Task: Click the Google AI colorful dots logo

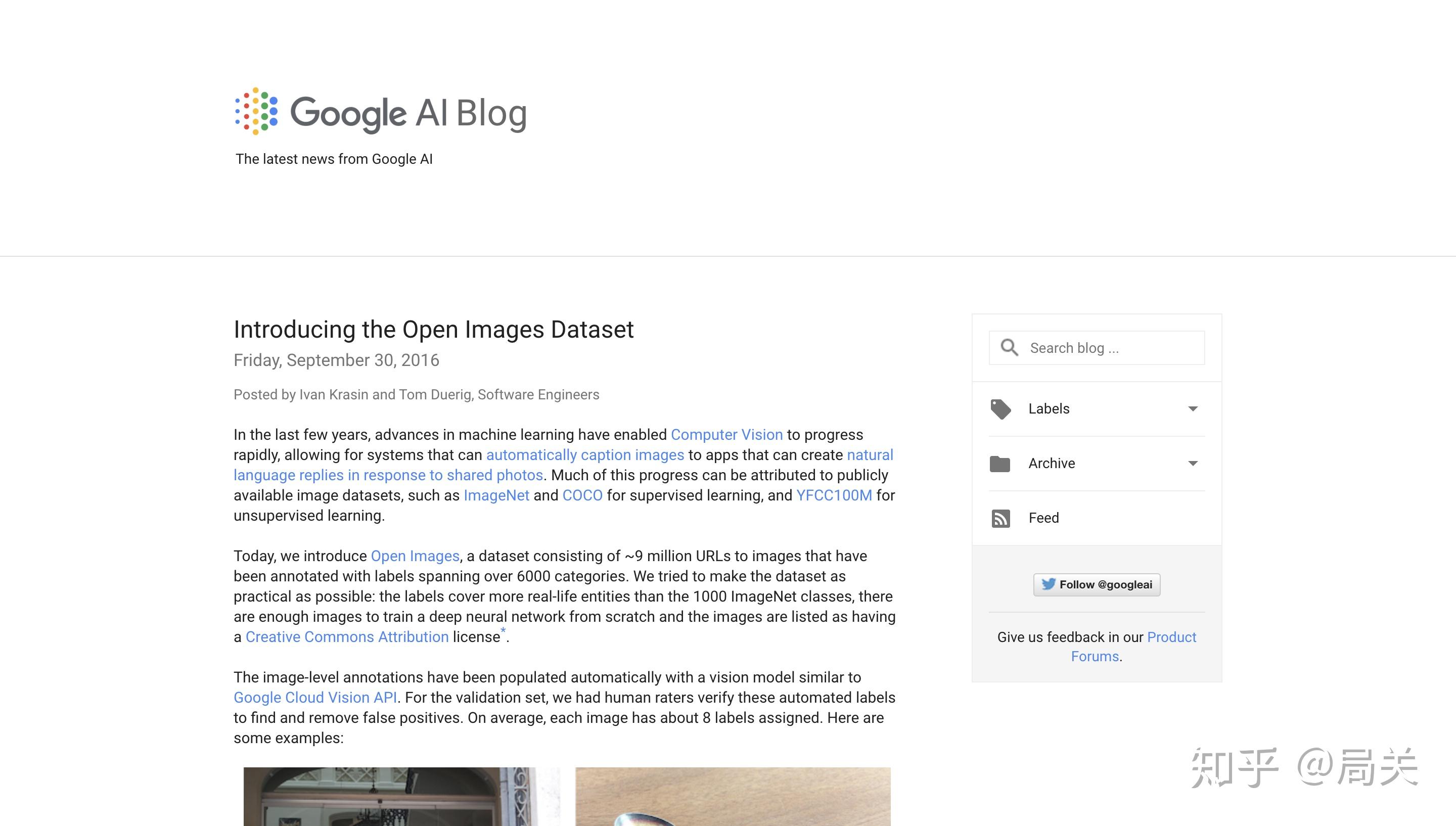Action: click(x=256, y=111)
